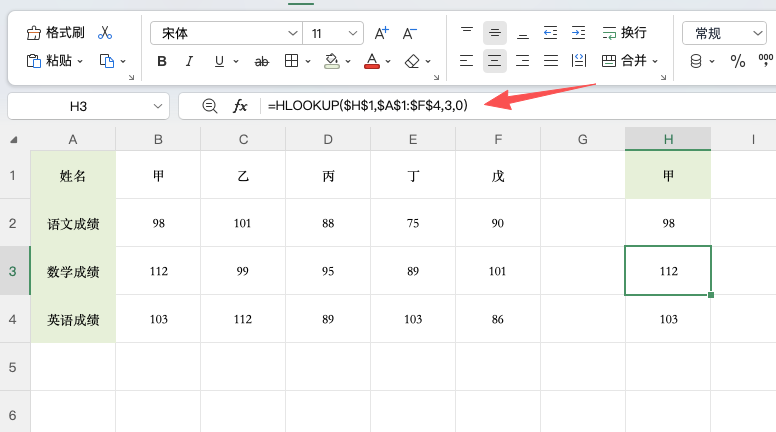Viewport: 776px width, 432px height.
Task: Click cell C2 with value 101
Action: click(x=243, y=223)
